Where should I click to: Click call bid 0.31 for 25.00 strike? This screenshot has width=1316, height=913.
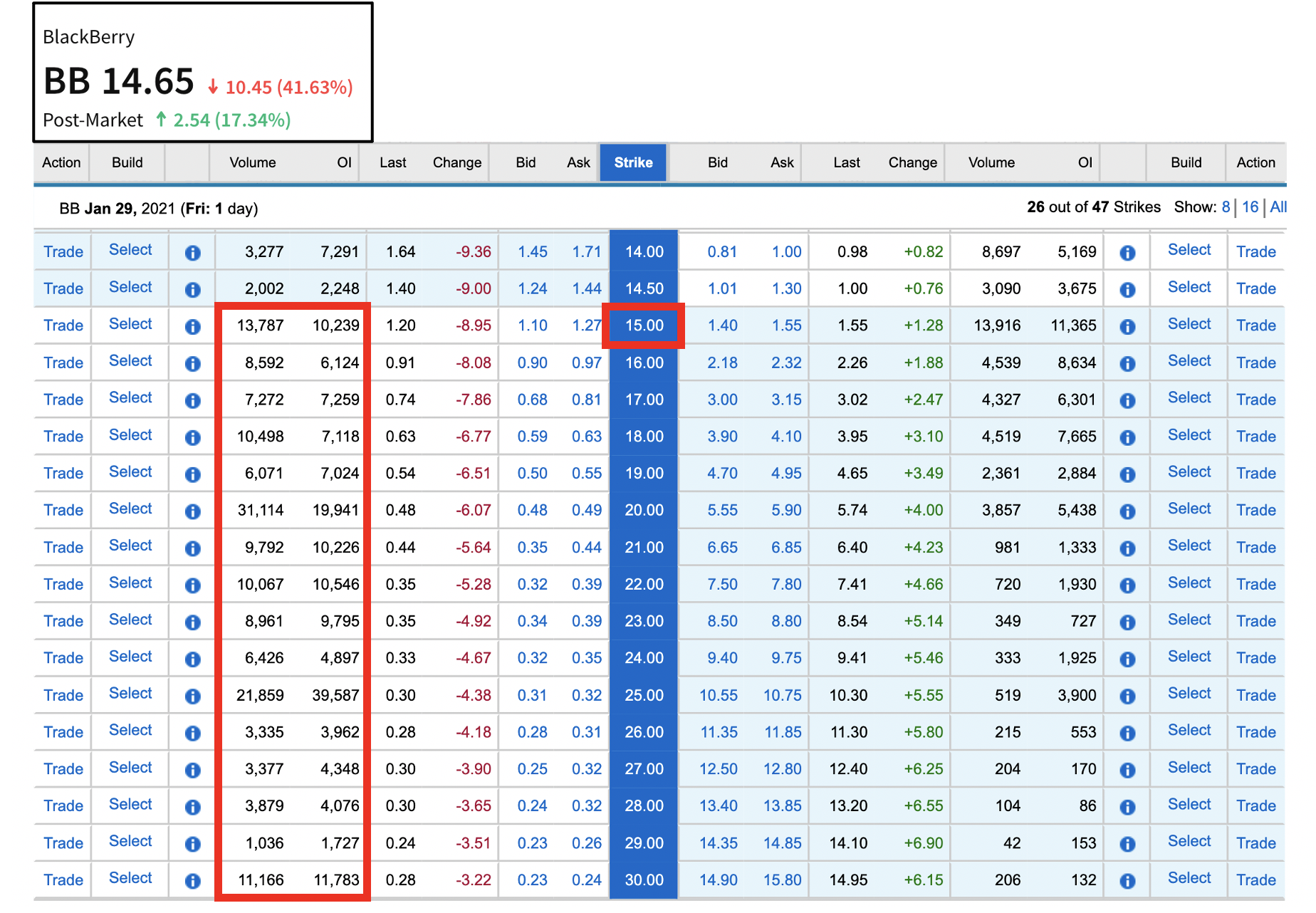(x=533, y=695)
